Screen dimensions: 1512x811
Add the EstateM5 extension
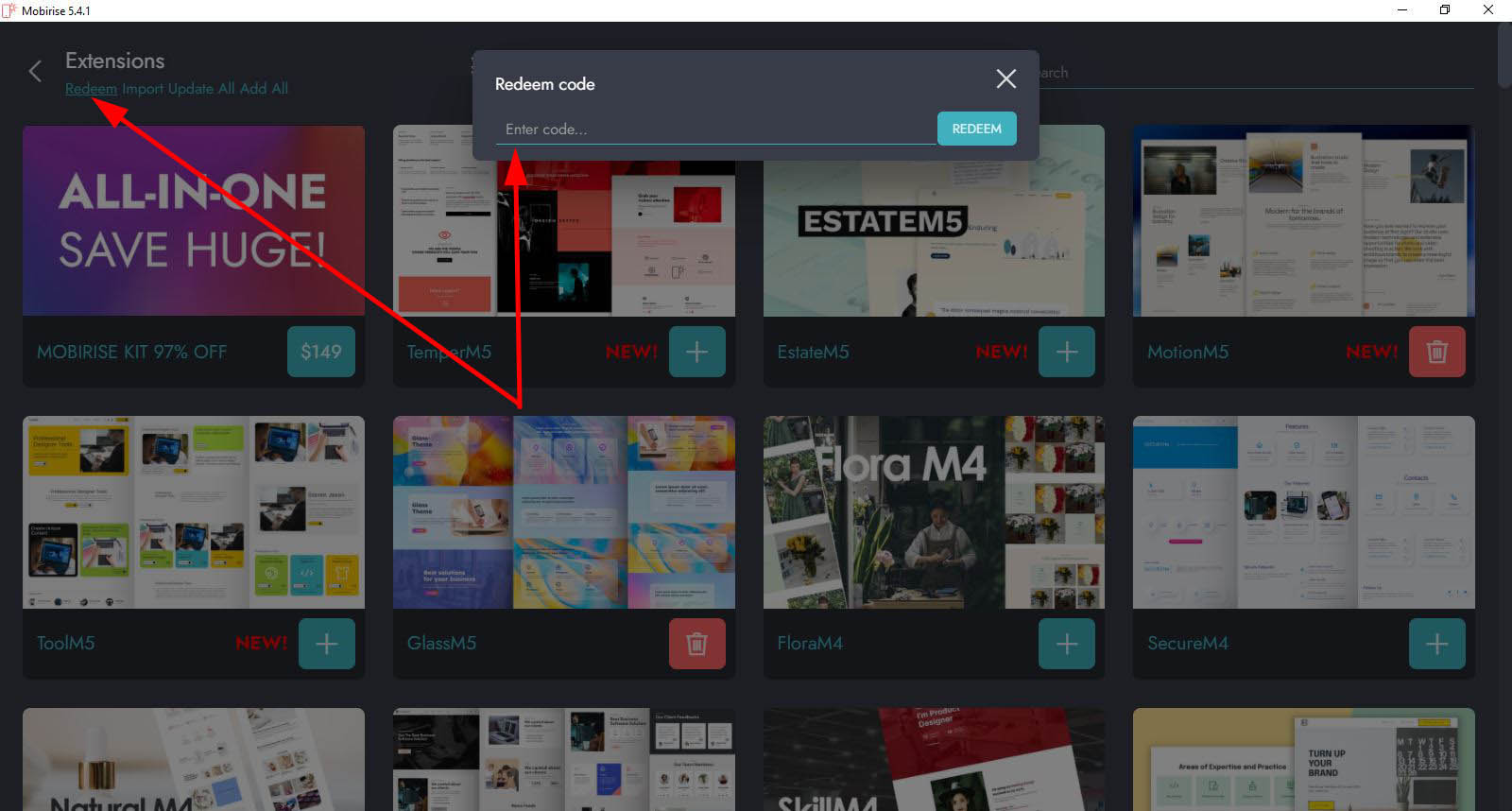[1067, 352]
